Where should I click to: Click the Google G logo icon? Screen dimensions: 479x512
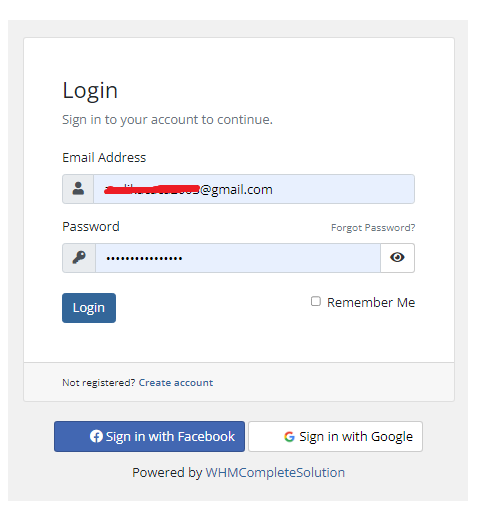pyautogui.click(x=289, y=437)
